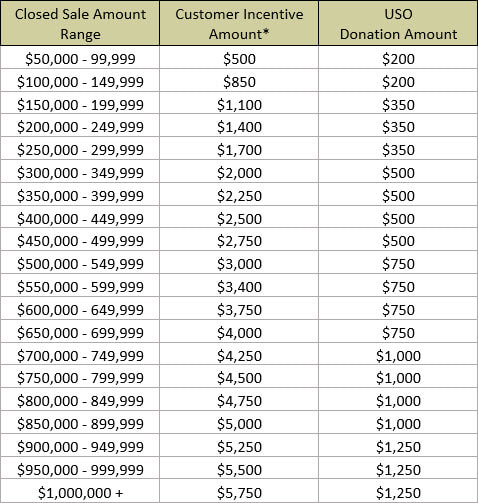Select the Customer Incentive Amount header

[239, 23]
